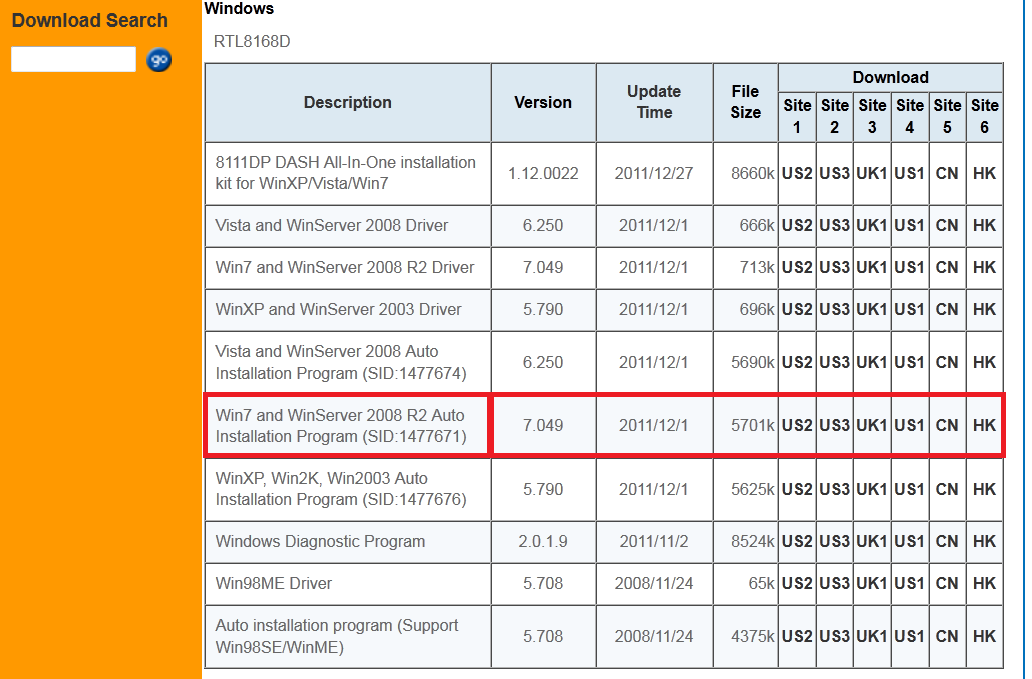This screenshot has width=1032, height=679.
Task: Click the Site 6 column header
Action: (985, 116)
